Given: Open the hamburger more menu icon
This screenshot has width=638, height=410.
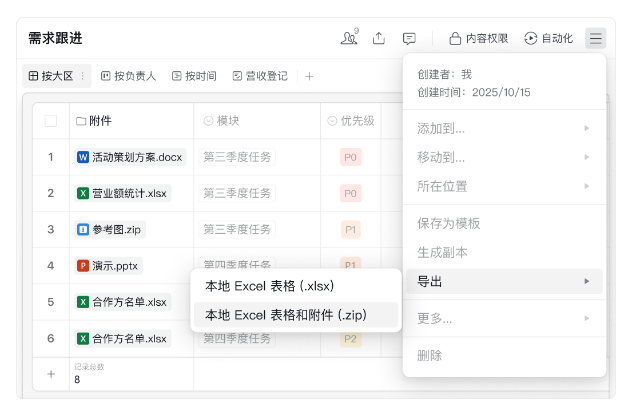Looking at the screenshot, I should (x=596, y=38).
